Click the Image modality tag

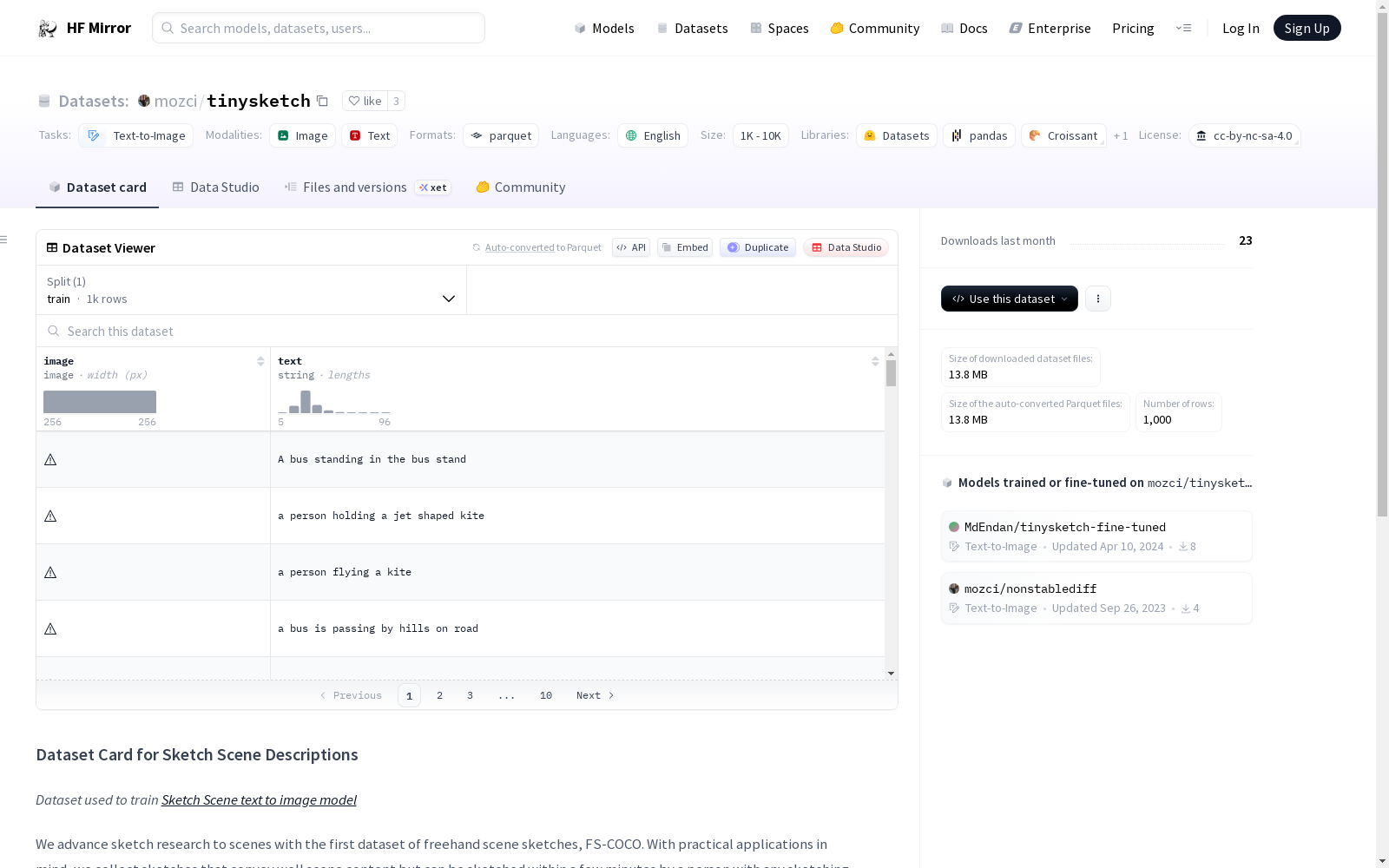pos(302,135)
